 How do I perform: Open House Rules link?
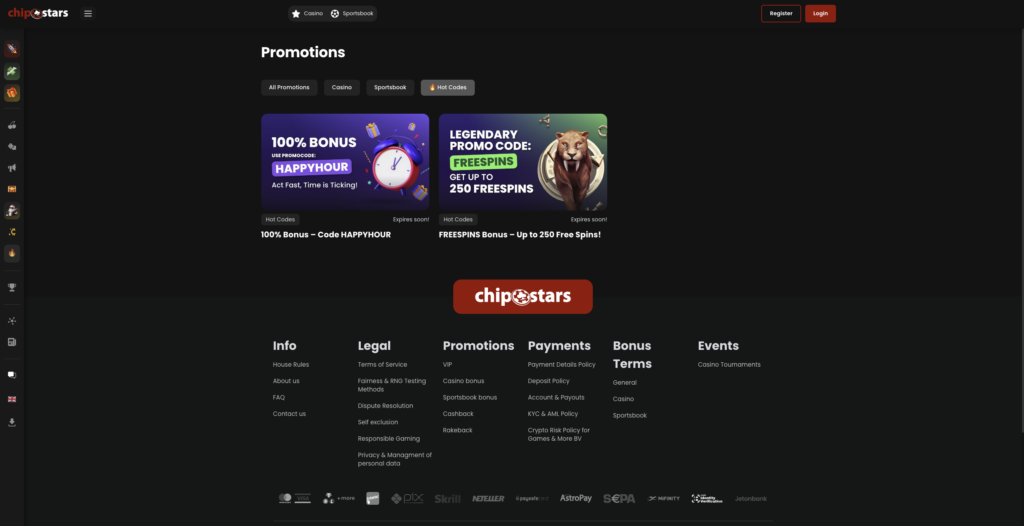tap(291, 365)
